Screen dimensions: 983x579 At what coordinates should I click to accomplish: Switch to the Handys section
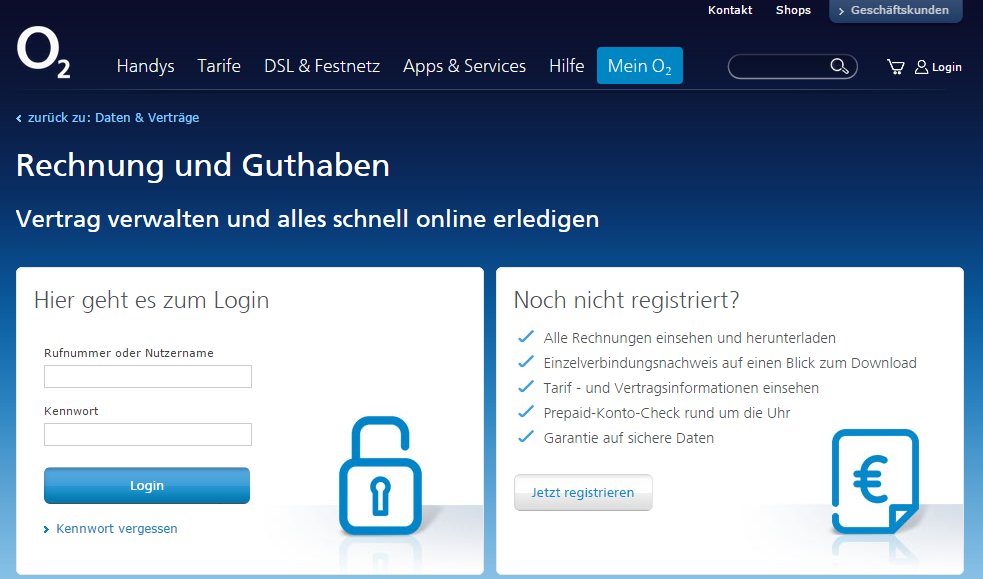(x=145, y=66)
